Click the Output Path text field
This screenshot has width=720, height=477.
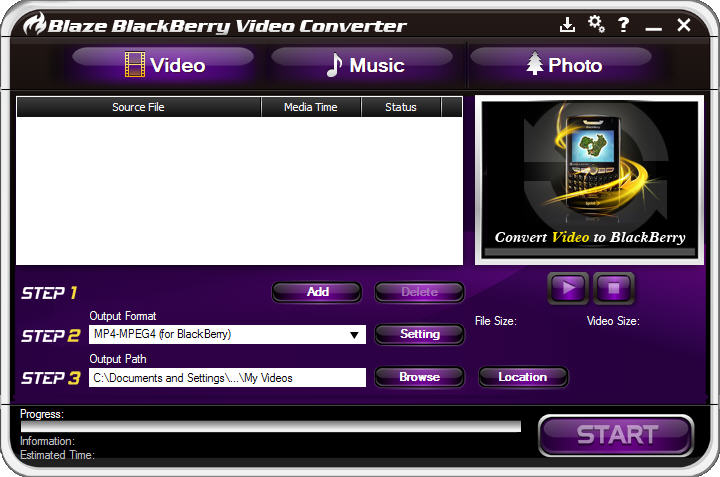click(x=227, y=378)
